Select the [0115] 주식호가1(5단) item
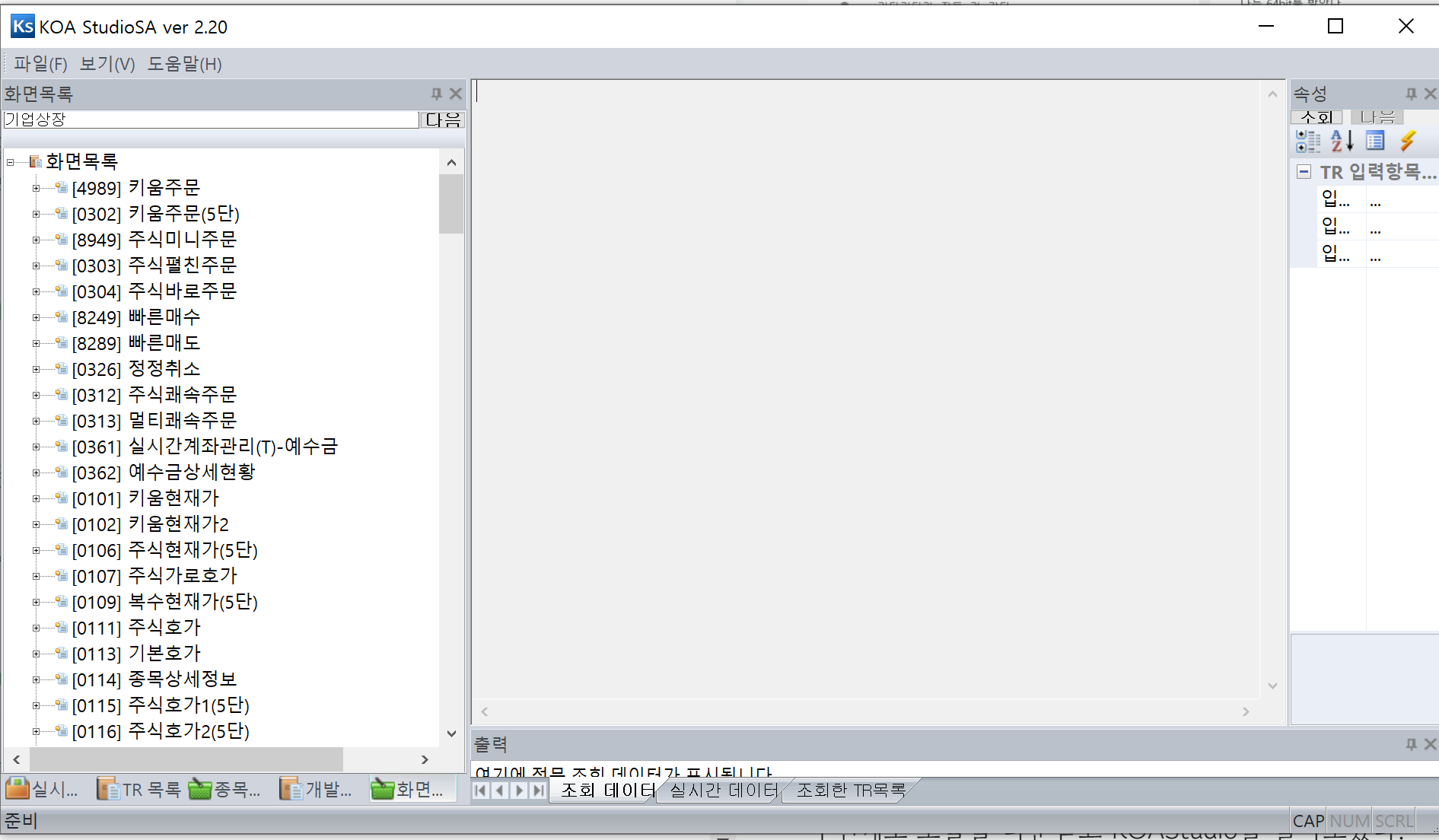Viewport: 1439px width, 840px height. [161, 705]
